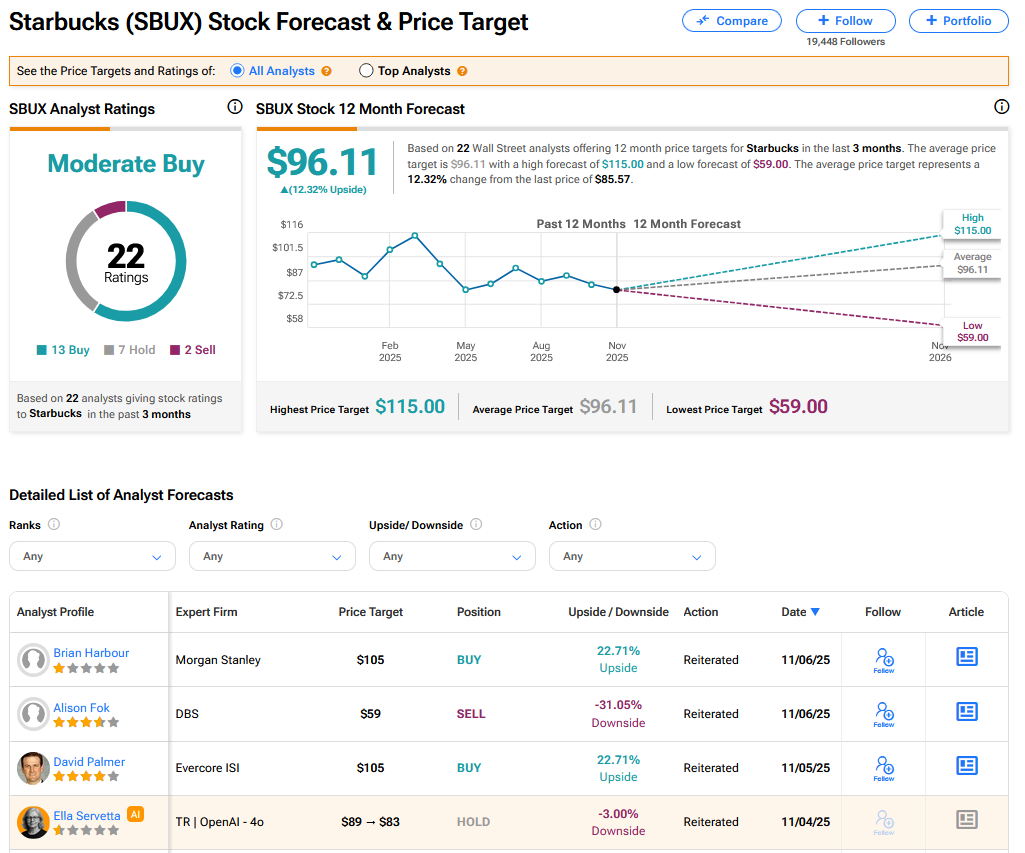Open Alison Fok analyst profile link
The image size is (1025, 853).
pyautogui.click(x=82, y=707)
